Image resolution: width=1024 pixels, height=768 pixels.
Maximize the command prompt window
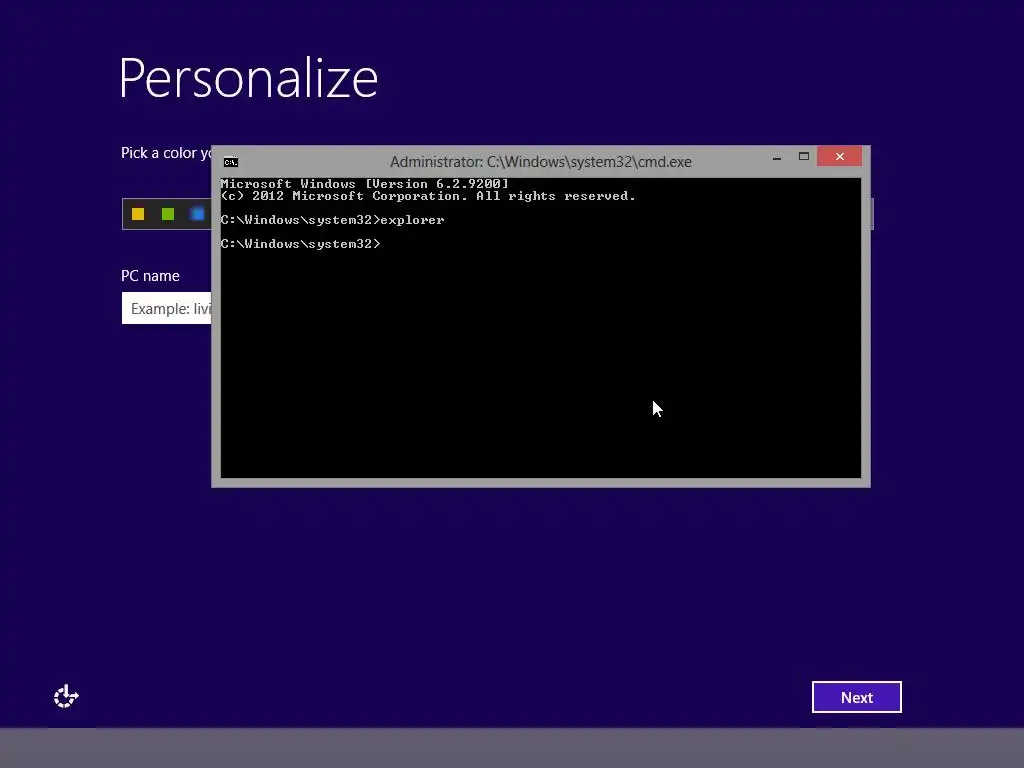tap(804, 157)
